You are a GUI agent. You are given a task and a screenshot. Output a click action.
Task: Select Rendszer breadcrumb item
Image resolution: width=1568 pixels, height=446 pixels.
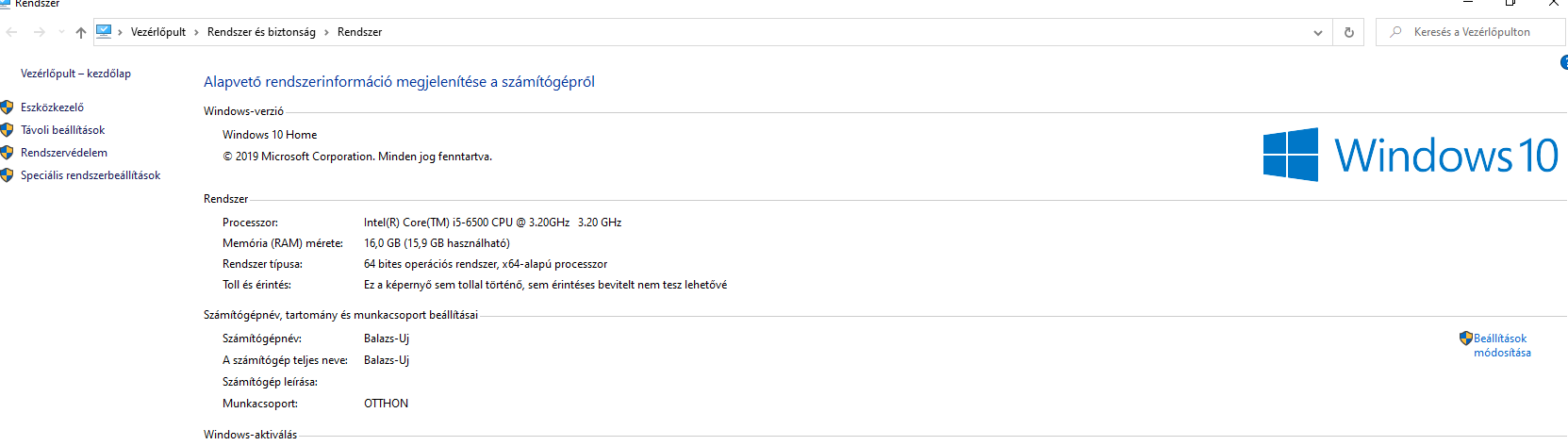point(359,32)
